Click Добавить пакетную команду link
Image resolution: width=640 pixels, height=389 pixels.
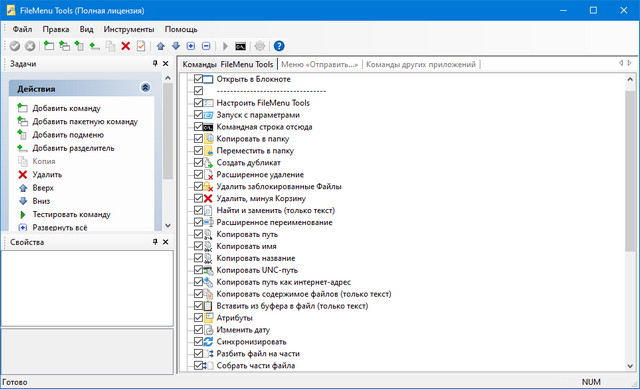coord(85,122)
